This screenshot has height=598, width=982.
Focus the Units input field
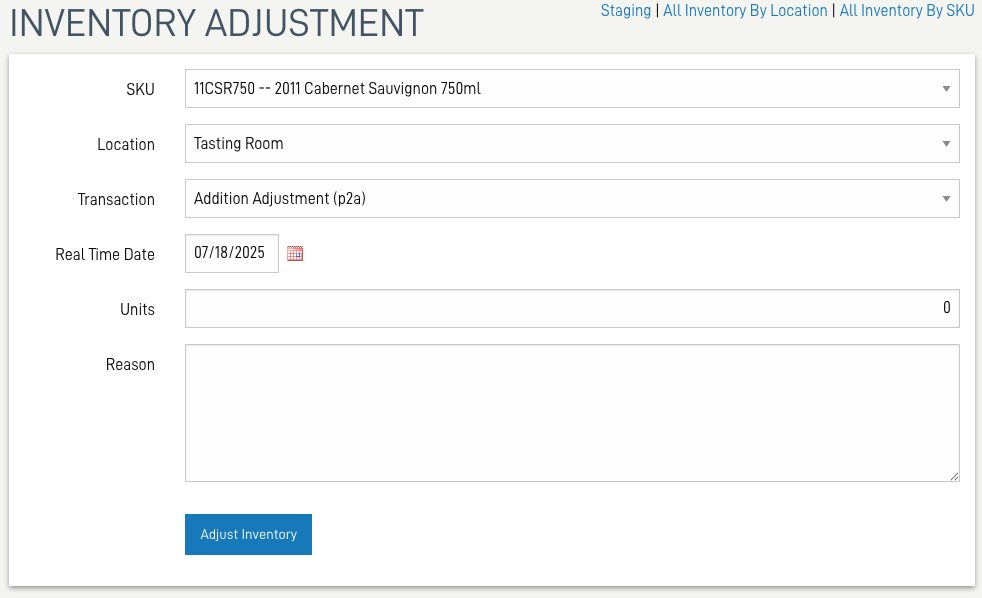pyautogui.click(x=572, y=309)
